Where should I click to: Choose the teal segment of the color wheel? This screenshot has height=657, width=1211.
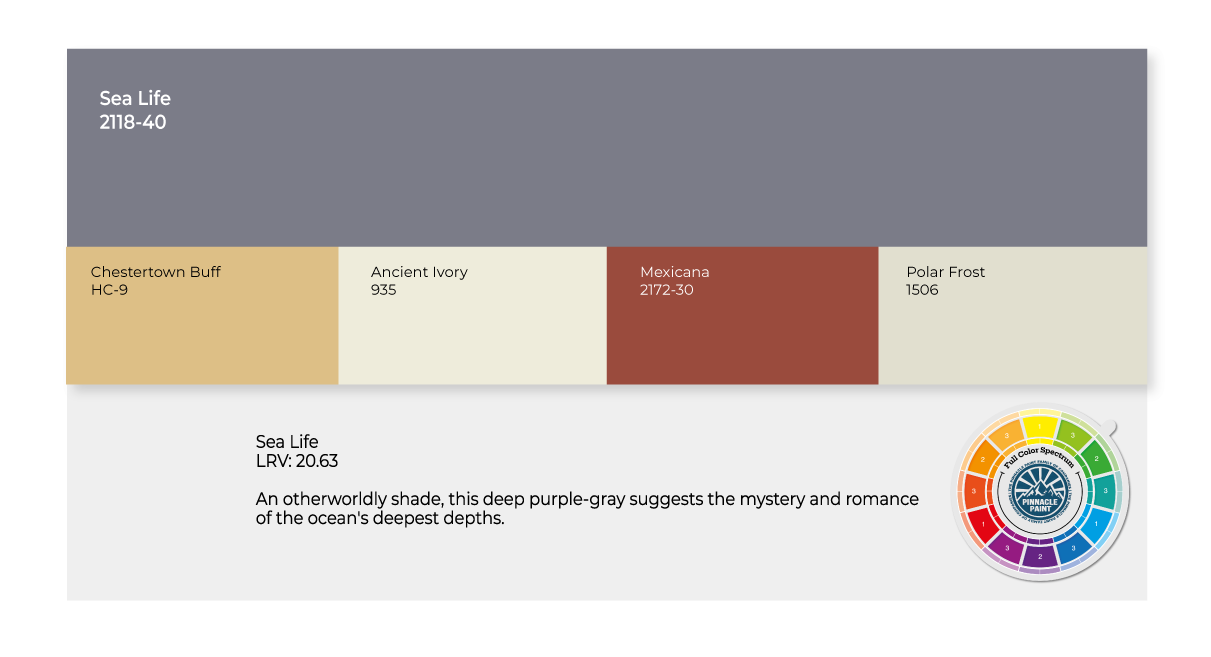tap(1106, 491)
